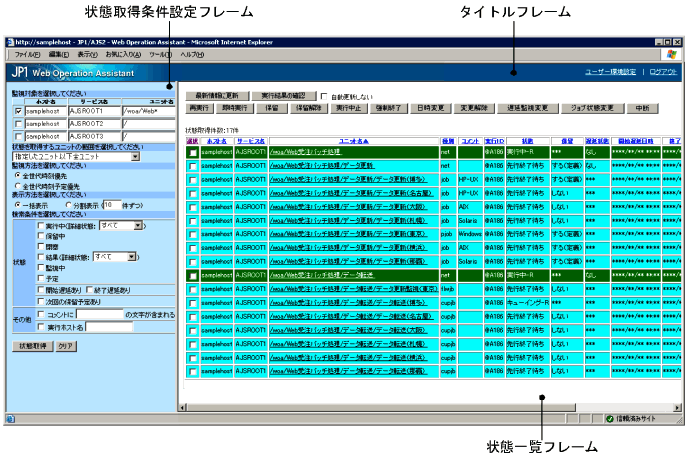Select the 全世代時刻予定優先 radio button

coord(18,186)
